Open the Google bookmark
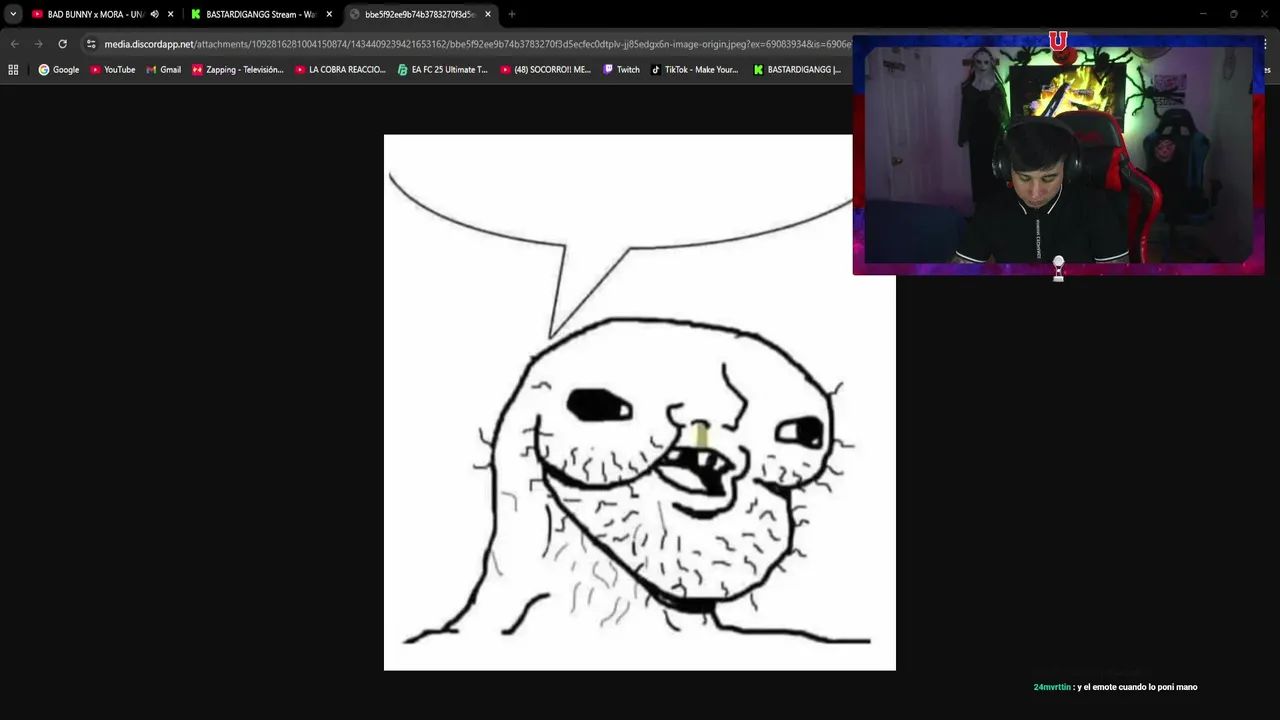Viewport: 1280px width, 720px height. (x=59, y=70)
